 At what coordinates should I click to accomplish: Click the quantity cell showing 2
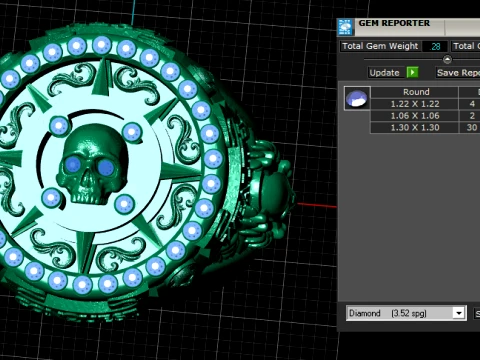[471, 116]
